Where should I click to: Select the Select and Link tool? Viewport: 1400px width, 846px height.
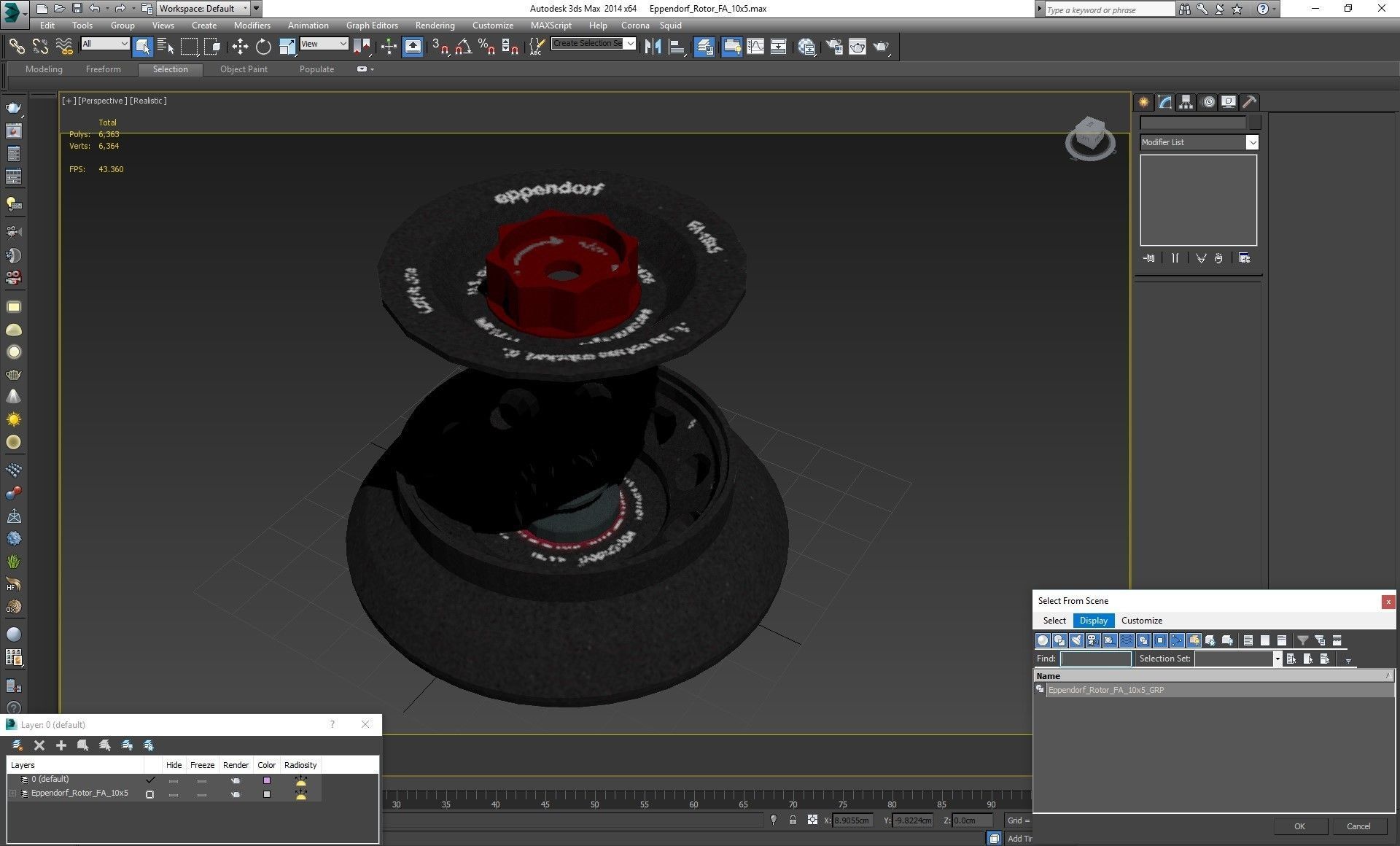[16, 47]
